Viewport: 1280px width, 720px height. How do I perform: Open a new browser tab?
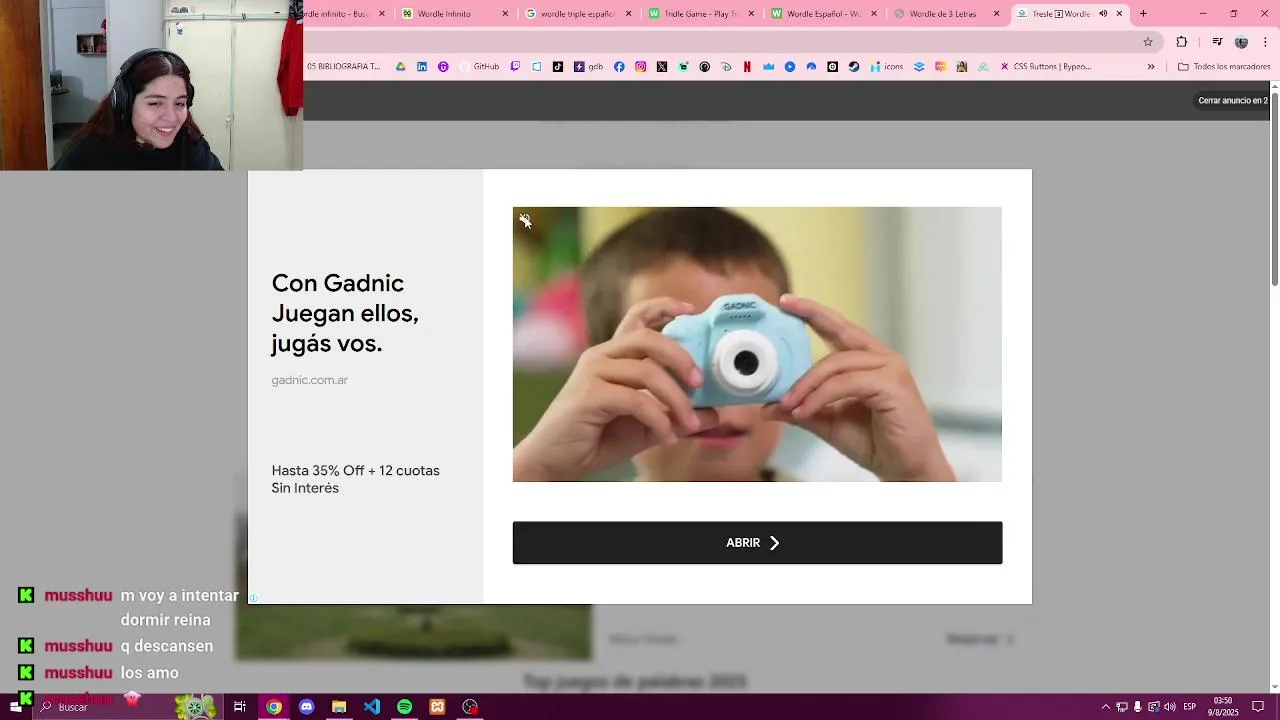[x=1143, y=14]
